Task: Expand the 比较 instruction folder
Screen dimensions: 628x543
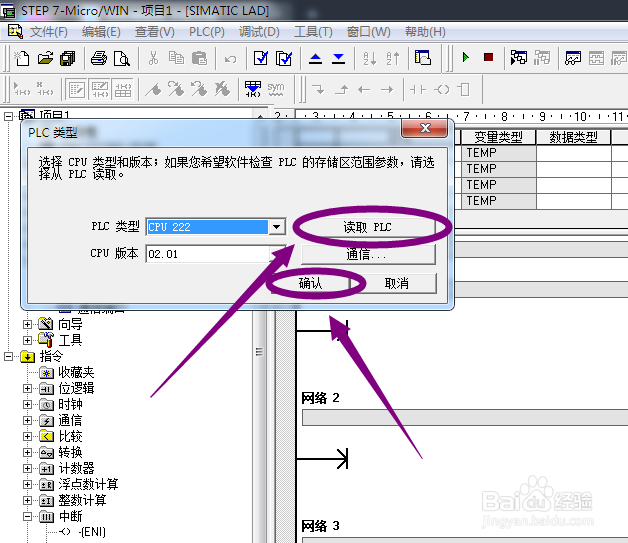Action: tap(27, 436)
